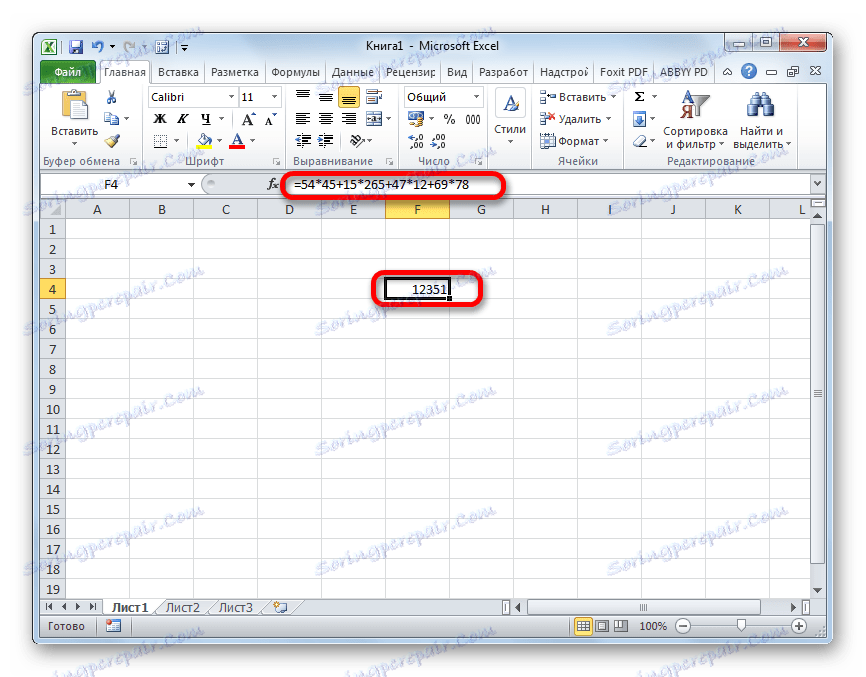The height and width of the screenshot is (677, 866).
Task: Toggle underline formatting (Ч)
Action: [205, 119]
